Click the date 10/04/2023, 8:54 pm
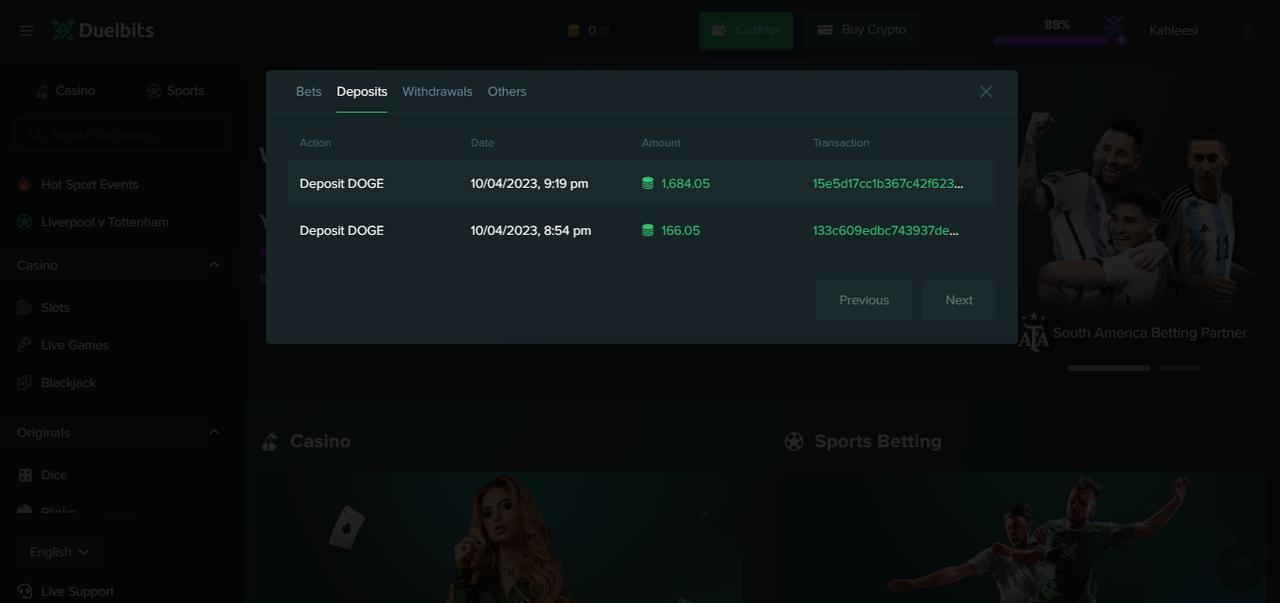1280x603 pixels. point(531,231)
